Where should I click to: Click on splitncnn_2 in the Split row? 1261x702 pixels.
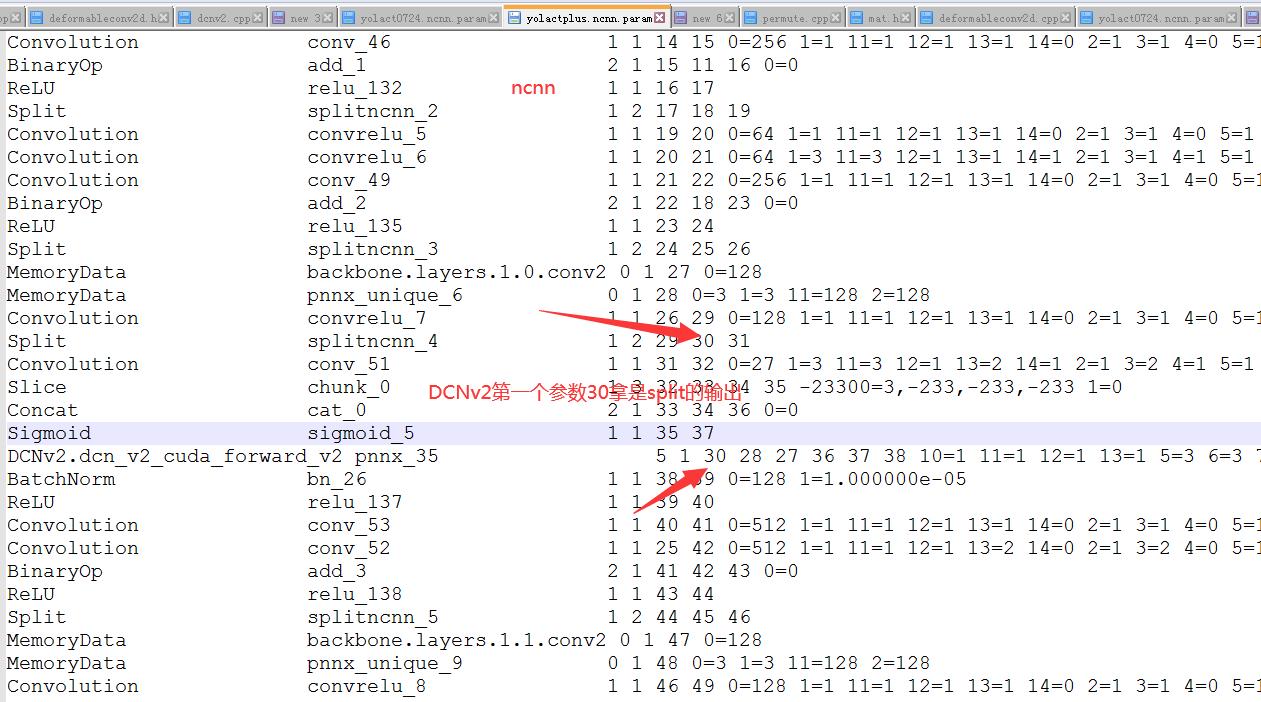click(373, 111)
